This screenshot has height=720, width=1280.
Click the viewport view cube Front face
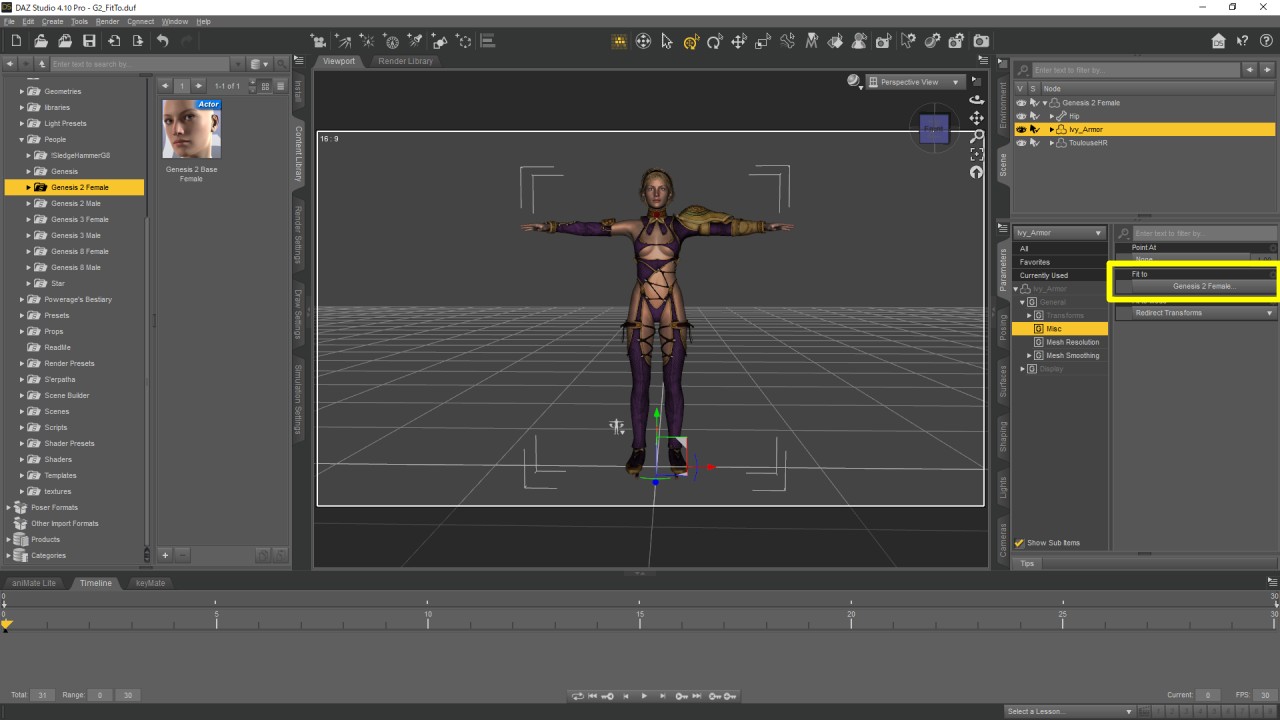click(934, 128)
